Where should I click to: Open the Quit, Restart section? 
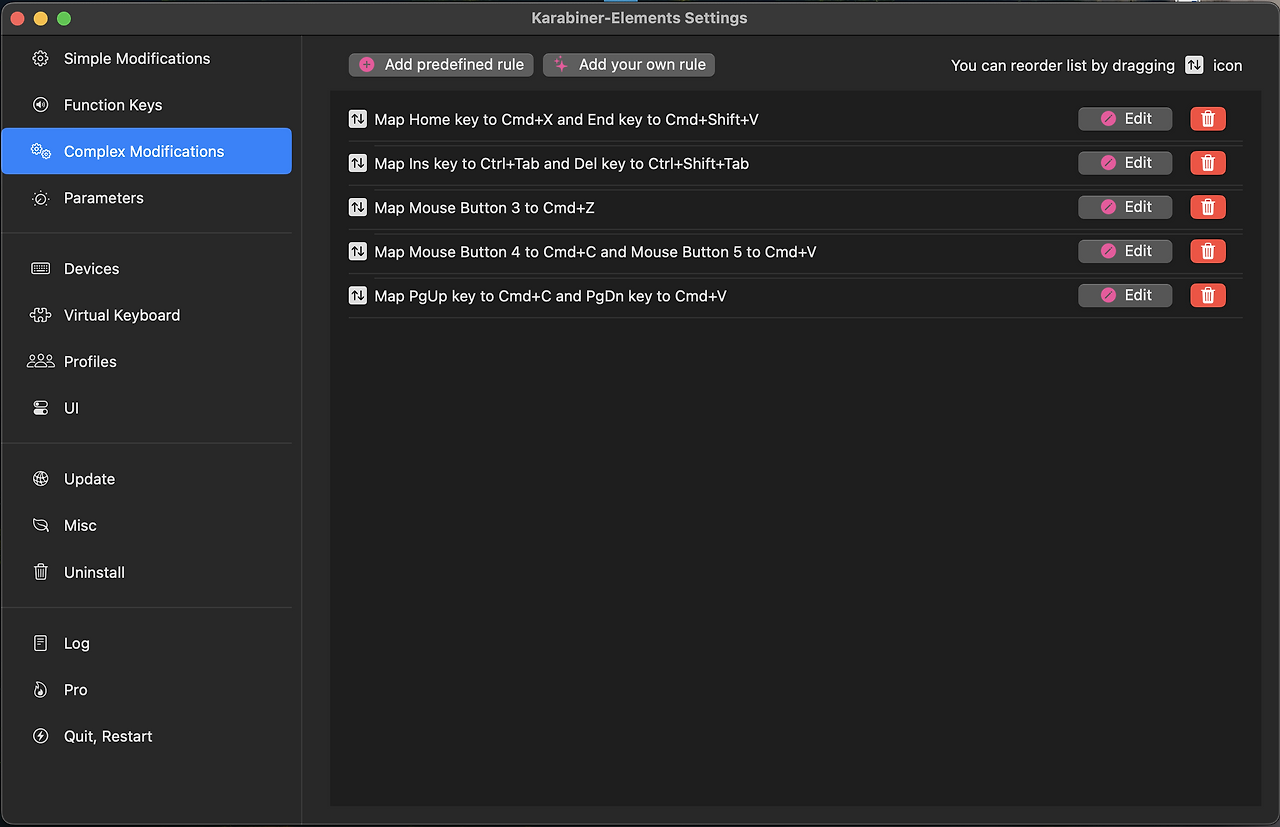[x=147, y=736]
